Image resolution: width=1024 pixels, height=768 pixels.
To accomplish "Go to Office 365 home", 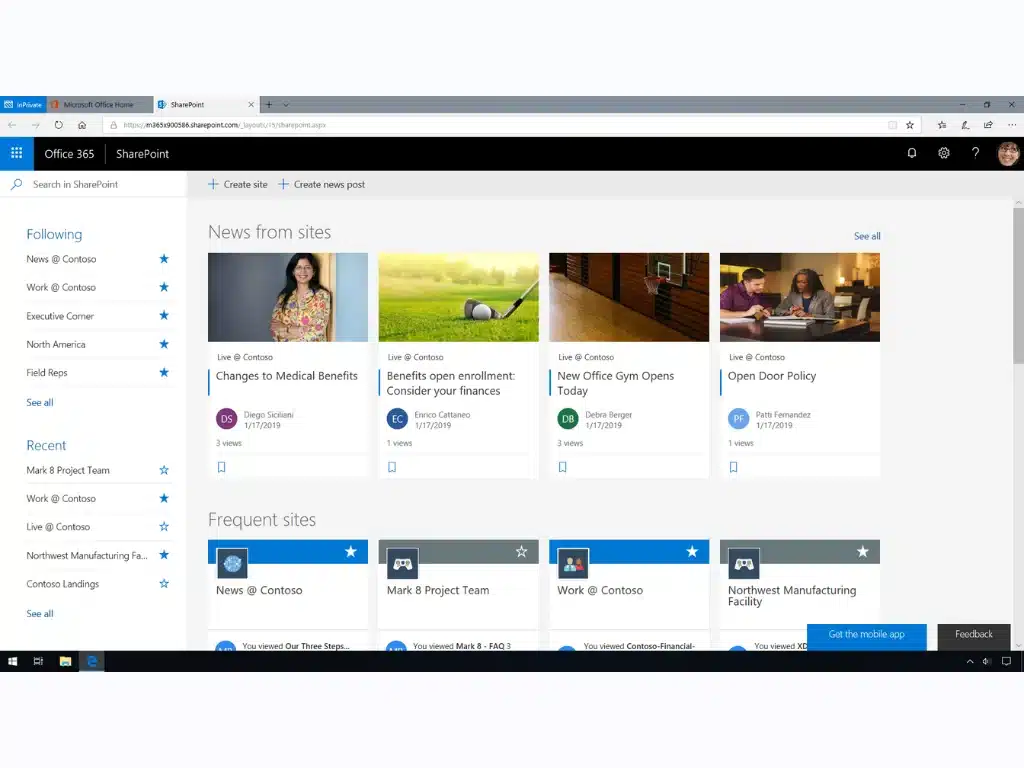I will pyautogui.click(x=69, y=153).
